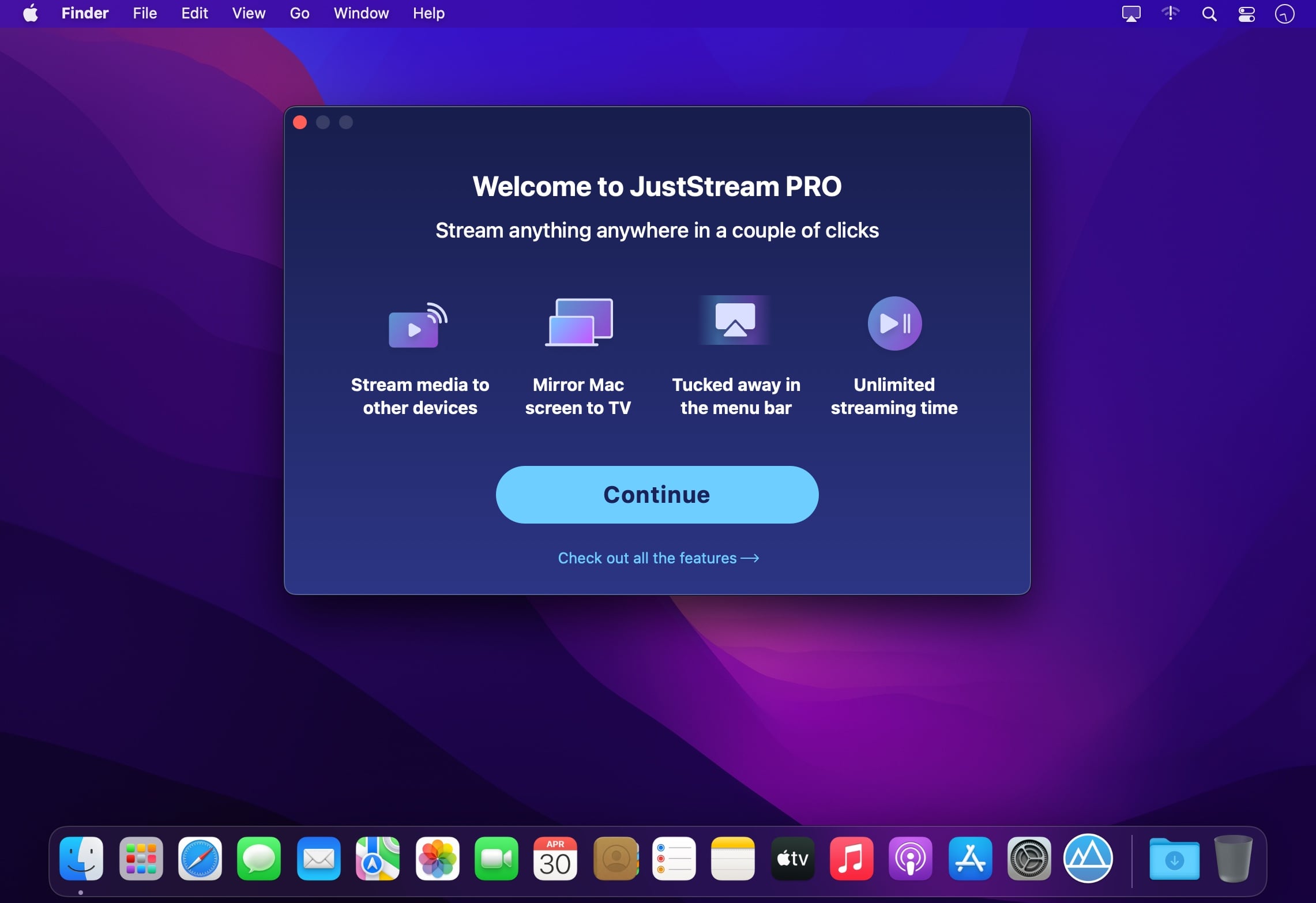Click the Siri icon in menu bar
1316x903 pixels.
click(x=1284, y=14)
